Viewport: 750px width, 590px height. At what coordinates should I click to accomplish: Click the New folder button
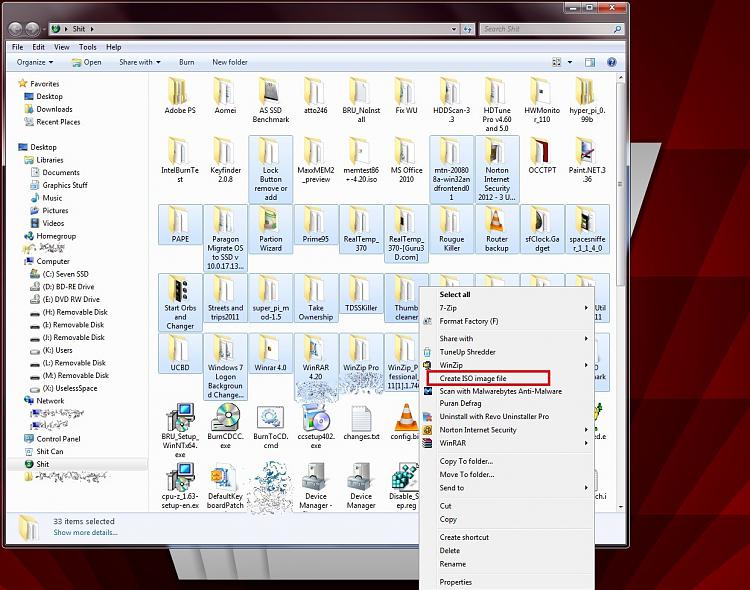pos(230,62)
